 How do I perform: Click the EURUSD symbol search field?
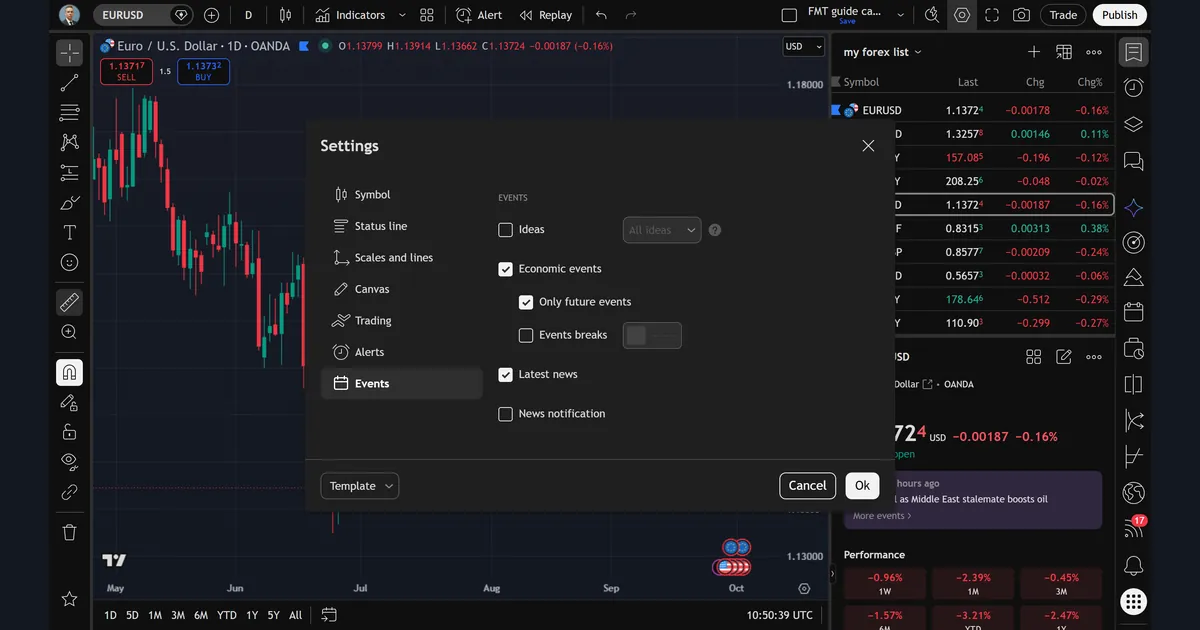143,15
